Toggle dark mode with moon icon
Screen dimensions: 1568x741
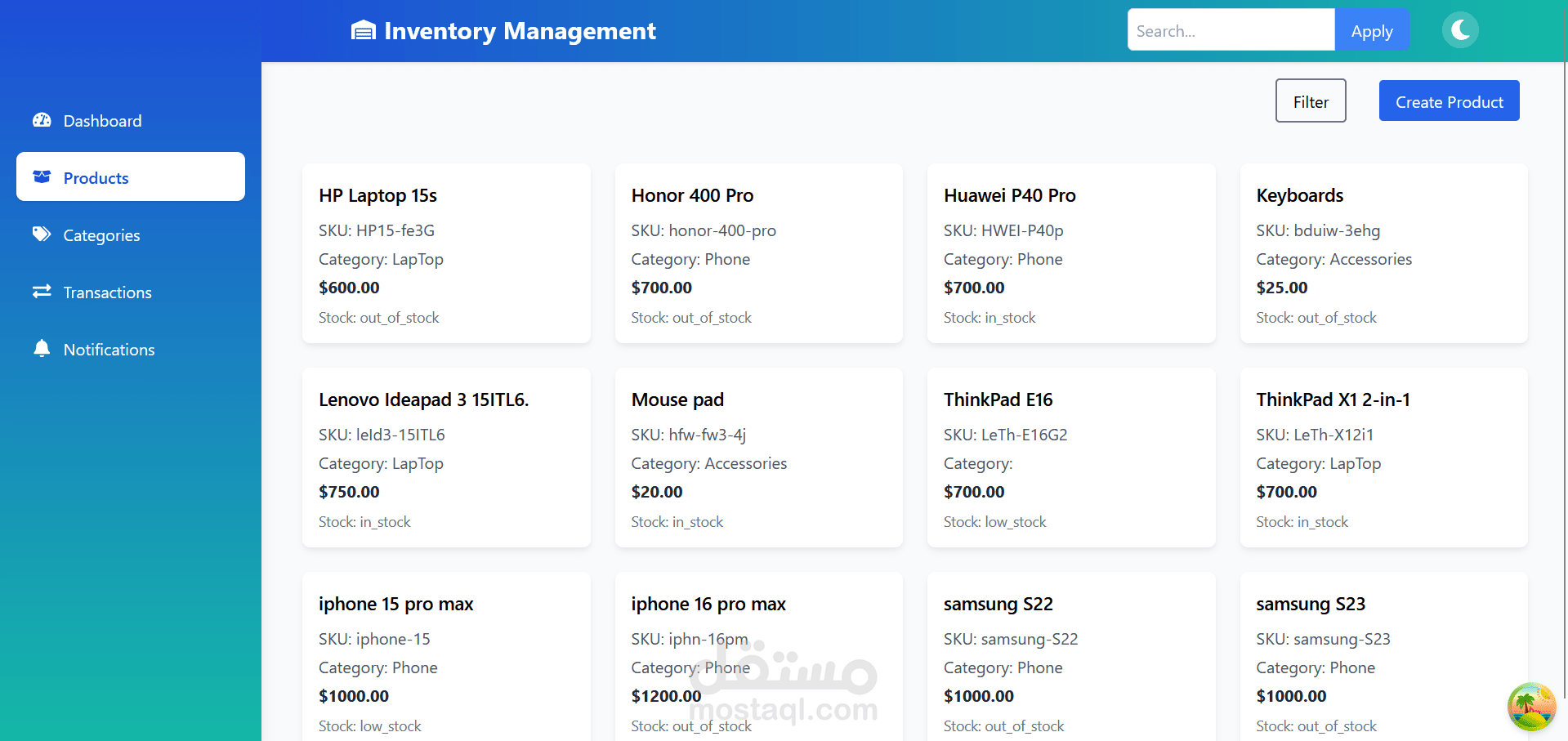1460,30
